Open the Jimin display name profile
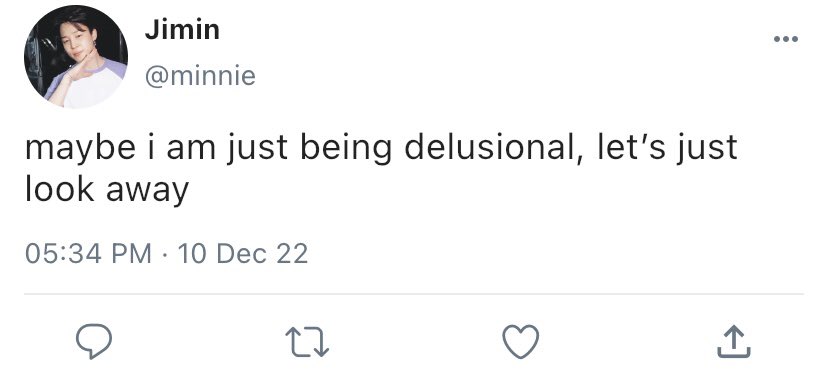828x388 pixels. (x=182, y=29)
